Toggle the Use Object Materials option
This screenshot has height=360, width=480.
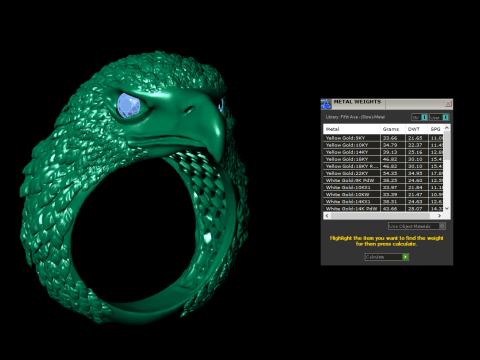(417, 226)
